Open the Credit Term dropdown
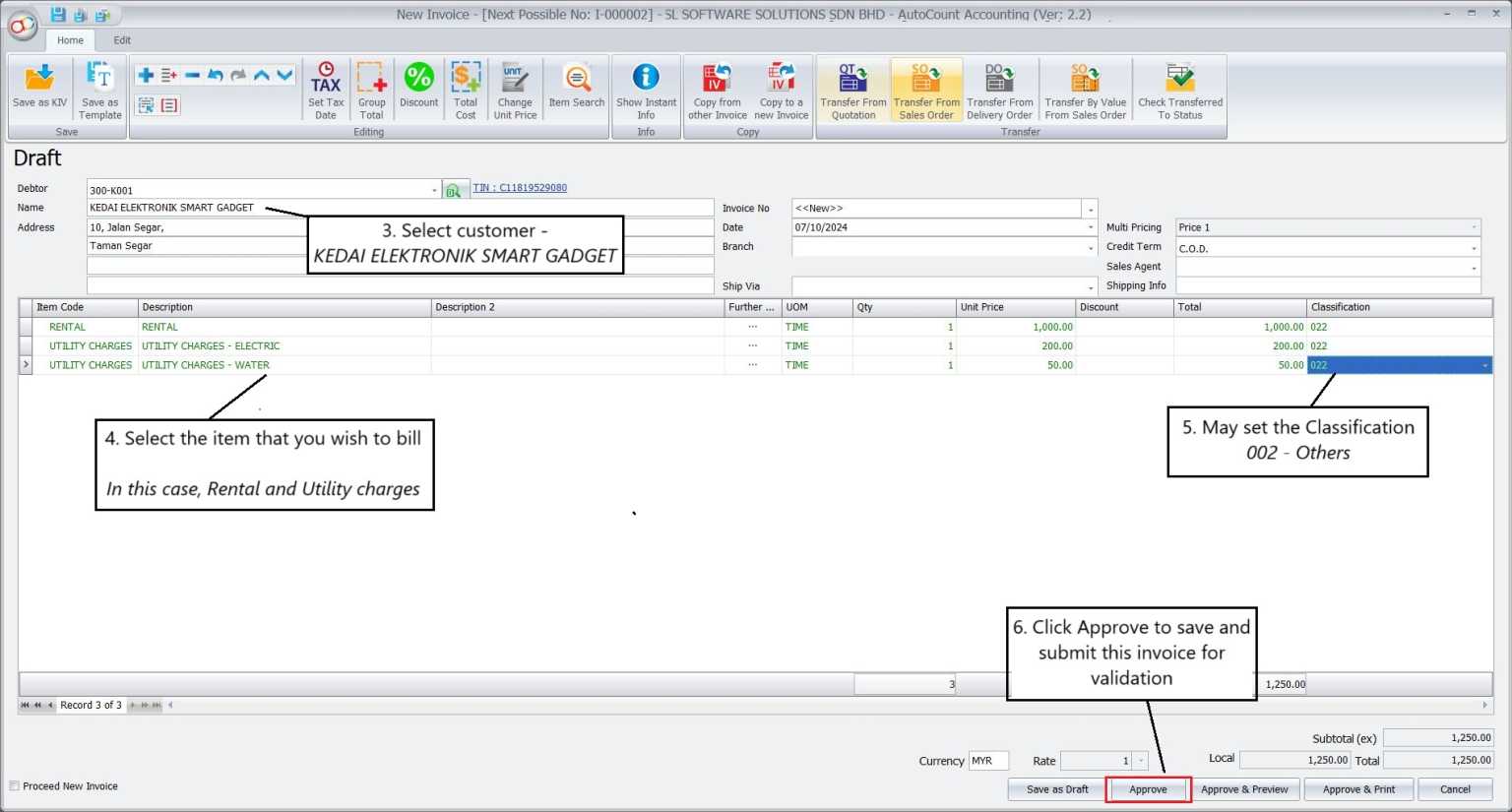This screenshot has height=812, width=1512. coord(1474,248)
